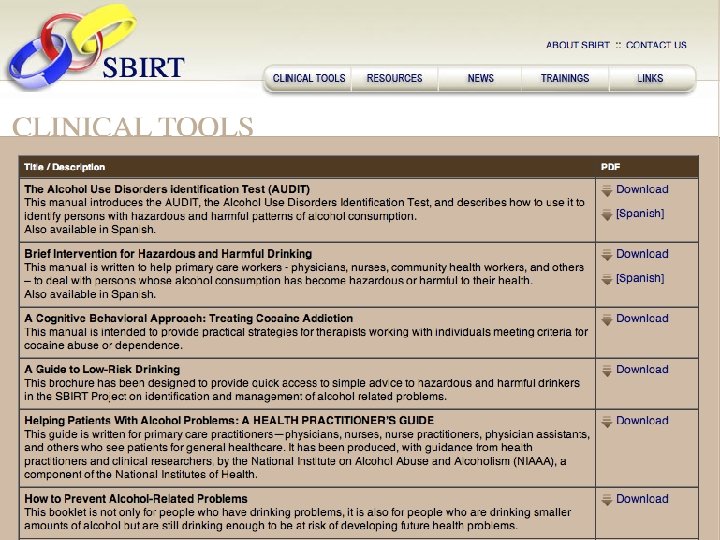
Task: Select title 'Helping Patients With Alcohol Problems'
Action: 229,421
